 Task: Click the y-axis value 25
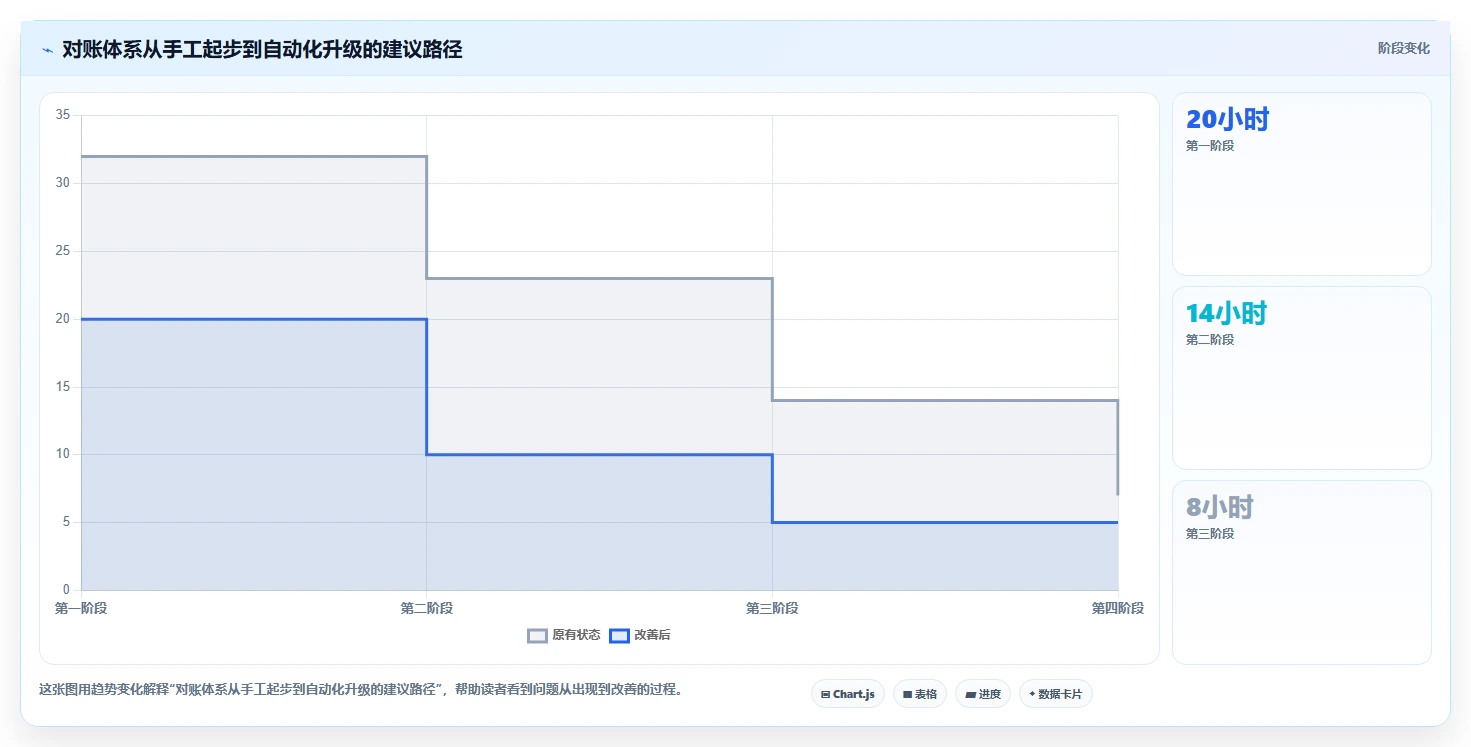tap(62, 251)
